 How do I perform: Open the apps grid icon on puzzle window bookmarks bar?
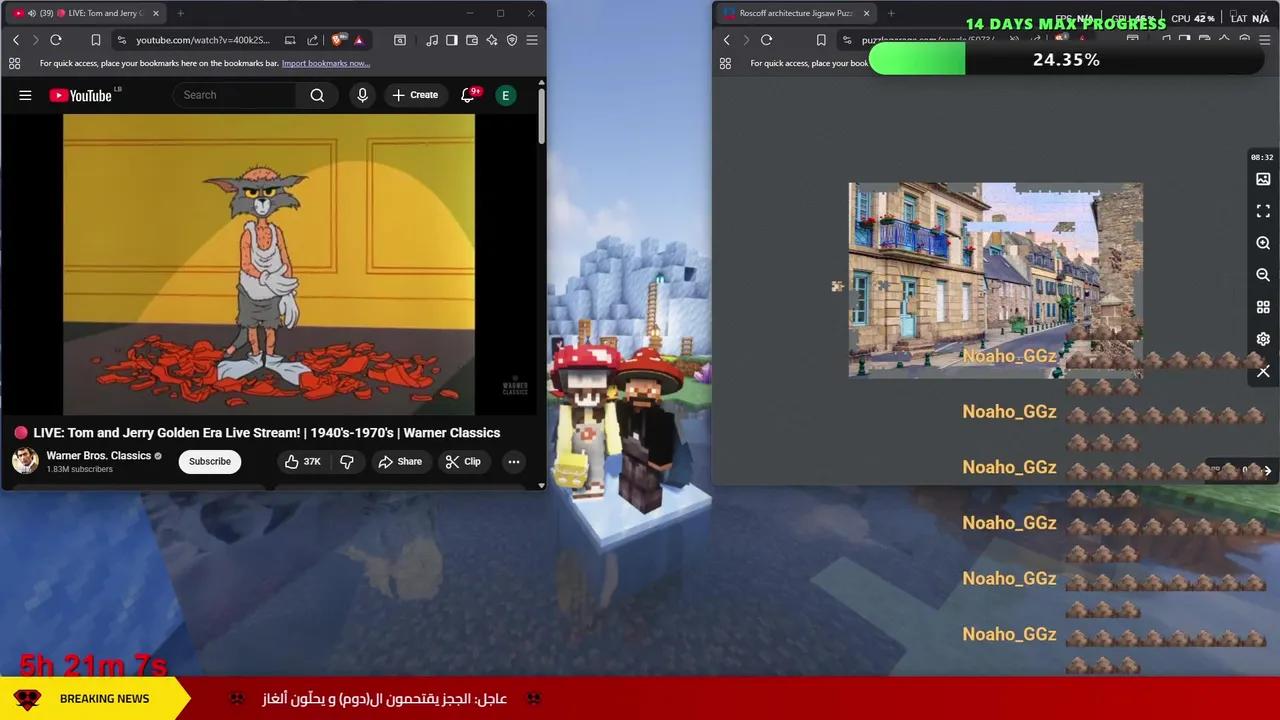(x=725, y=63)
